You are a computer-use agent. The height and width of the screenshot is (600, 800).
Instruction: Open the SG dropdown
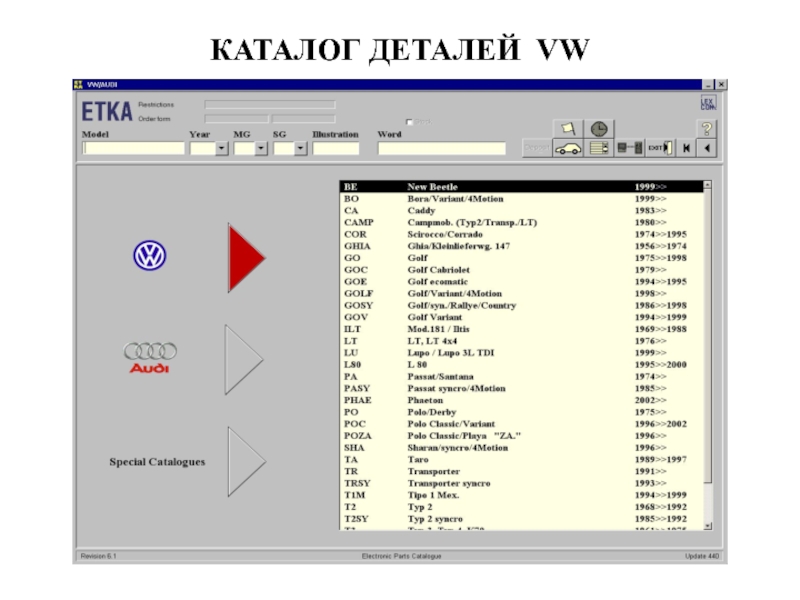tap(301, 148)
